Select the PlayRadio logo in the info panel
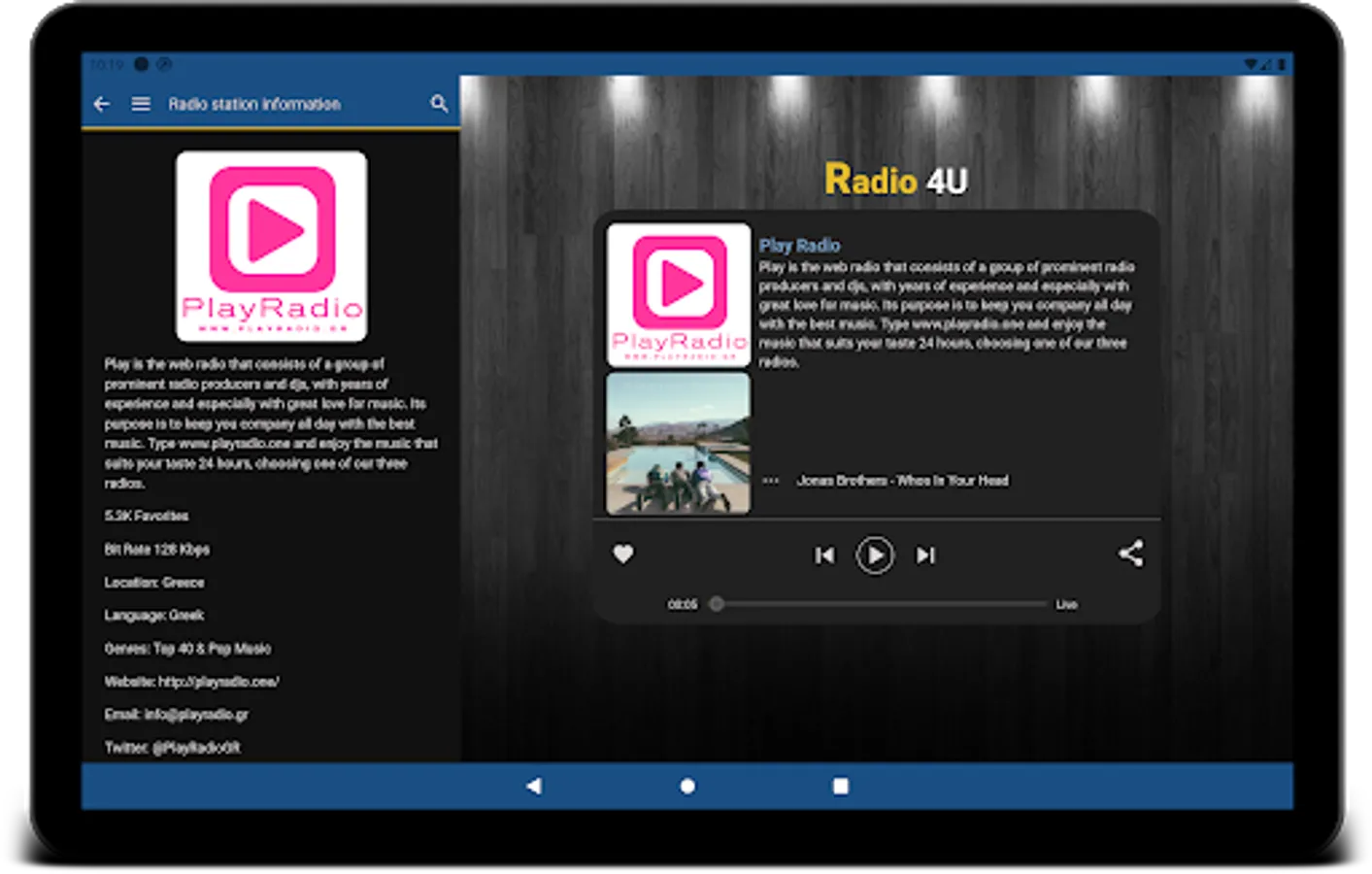Screen dimensions: 1372x874 [x=271, y=246]
